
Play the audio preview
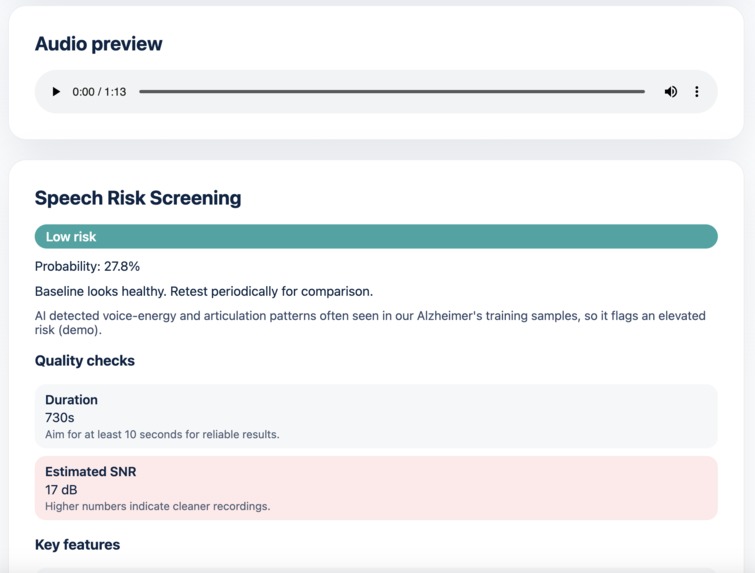pyautogui.click(x=56, y=91)
